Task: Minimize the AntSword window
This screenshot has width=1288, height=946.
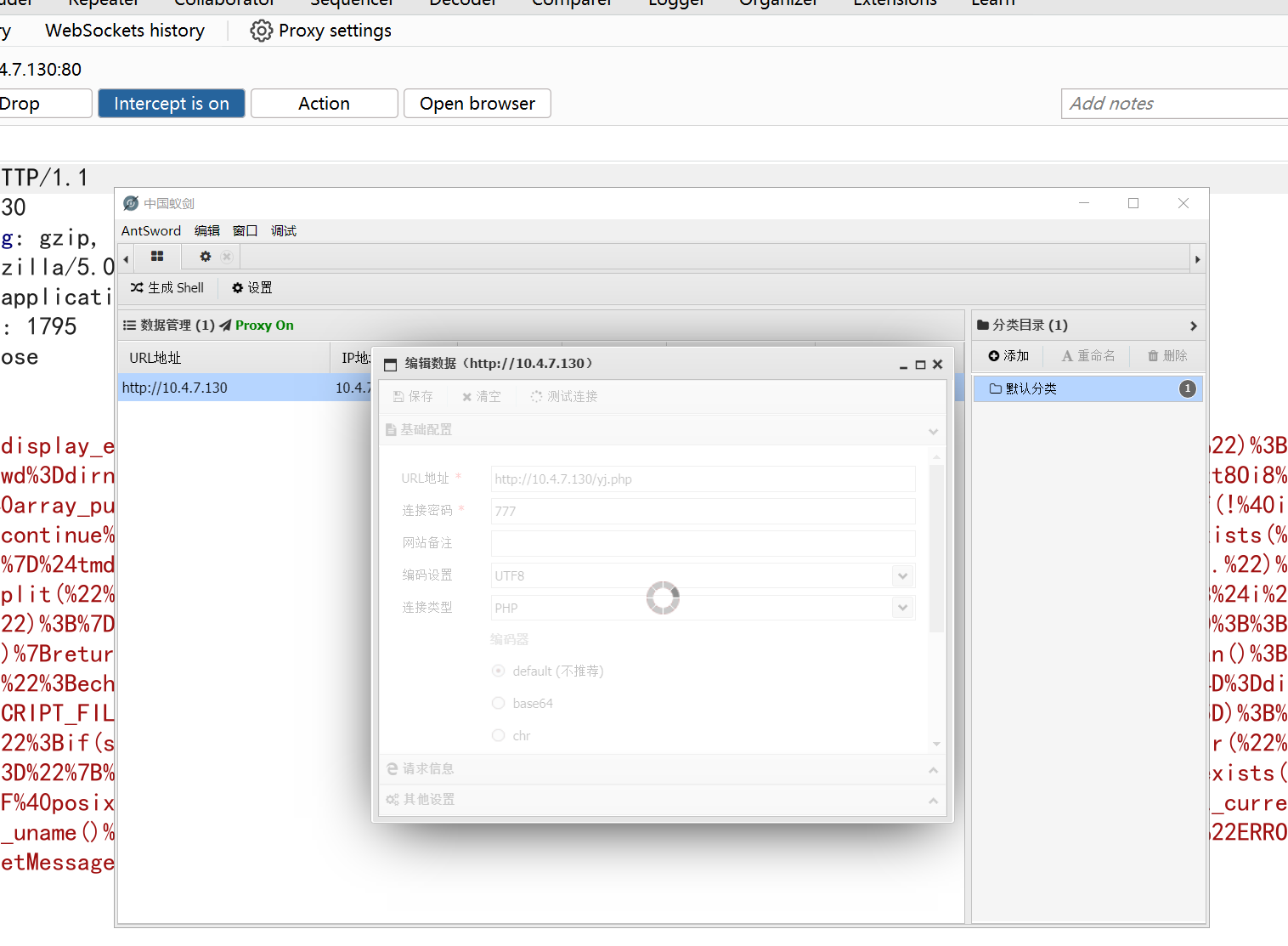Action: tap(1084, 203)
